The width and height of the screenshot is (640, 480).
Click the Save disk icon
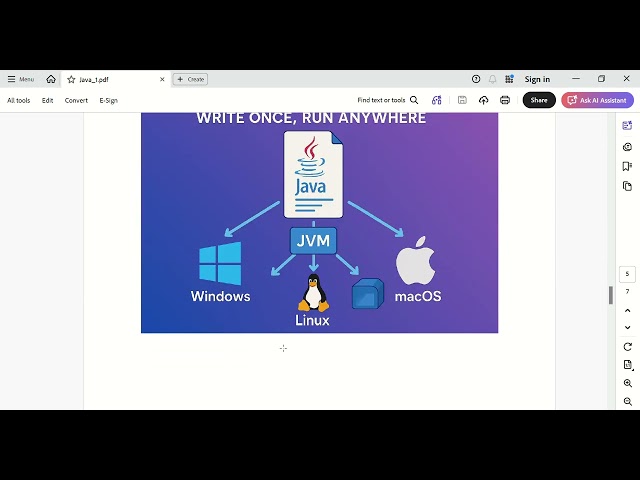(462, 100)
